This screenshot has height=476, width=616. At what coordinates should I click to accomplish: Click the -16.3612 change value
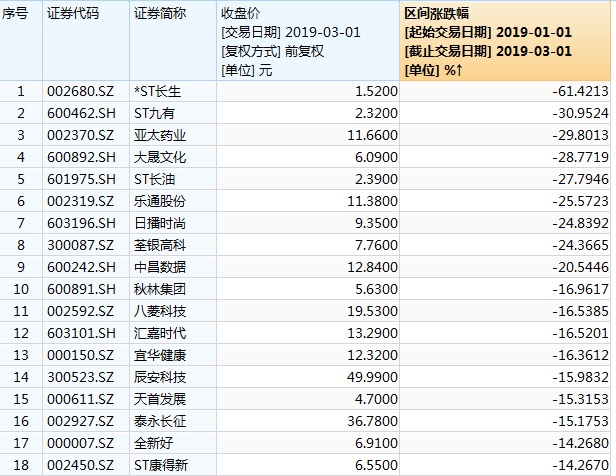[505, 355]
